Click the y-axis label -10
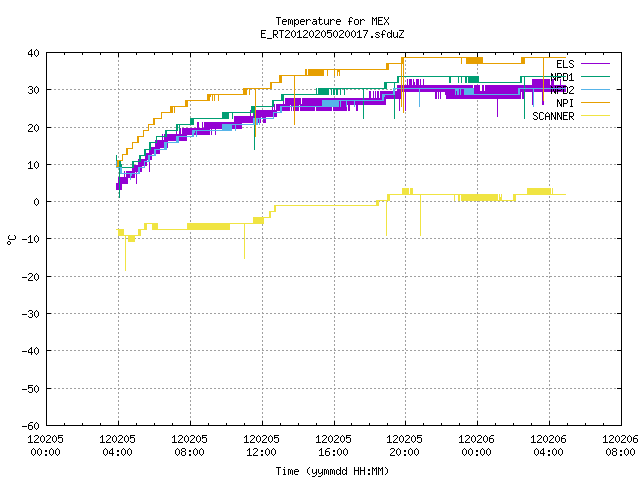 coord(31,239)
